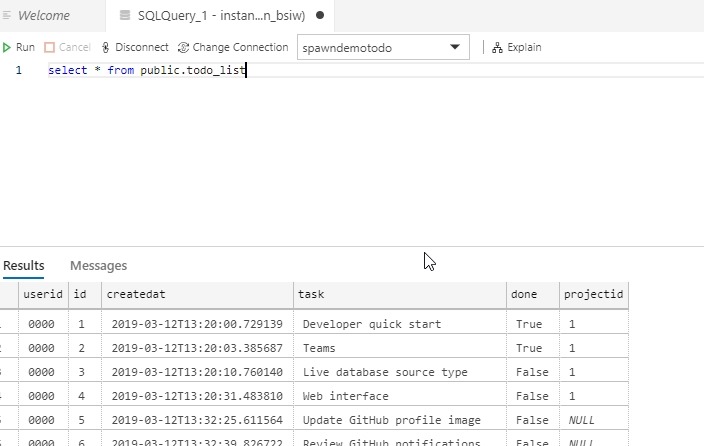Click the Cancel stop square icon
The image size is (704, 446).
tap(49, 47)
